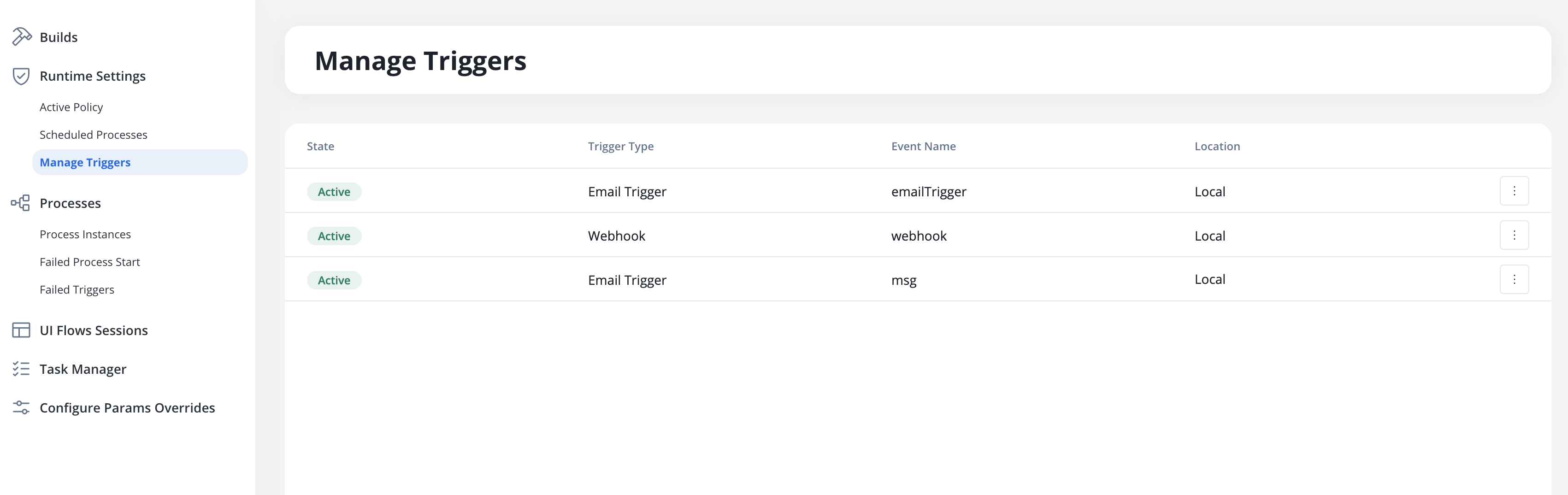Open the Task Manager section
Viewport: 1568px width, 495px height.
[x=83, y=369]
